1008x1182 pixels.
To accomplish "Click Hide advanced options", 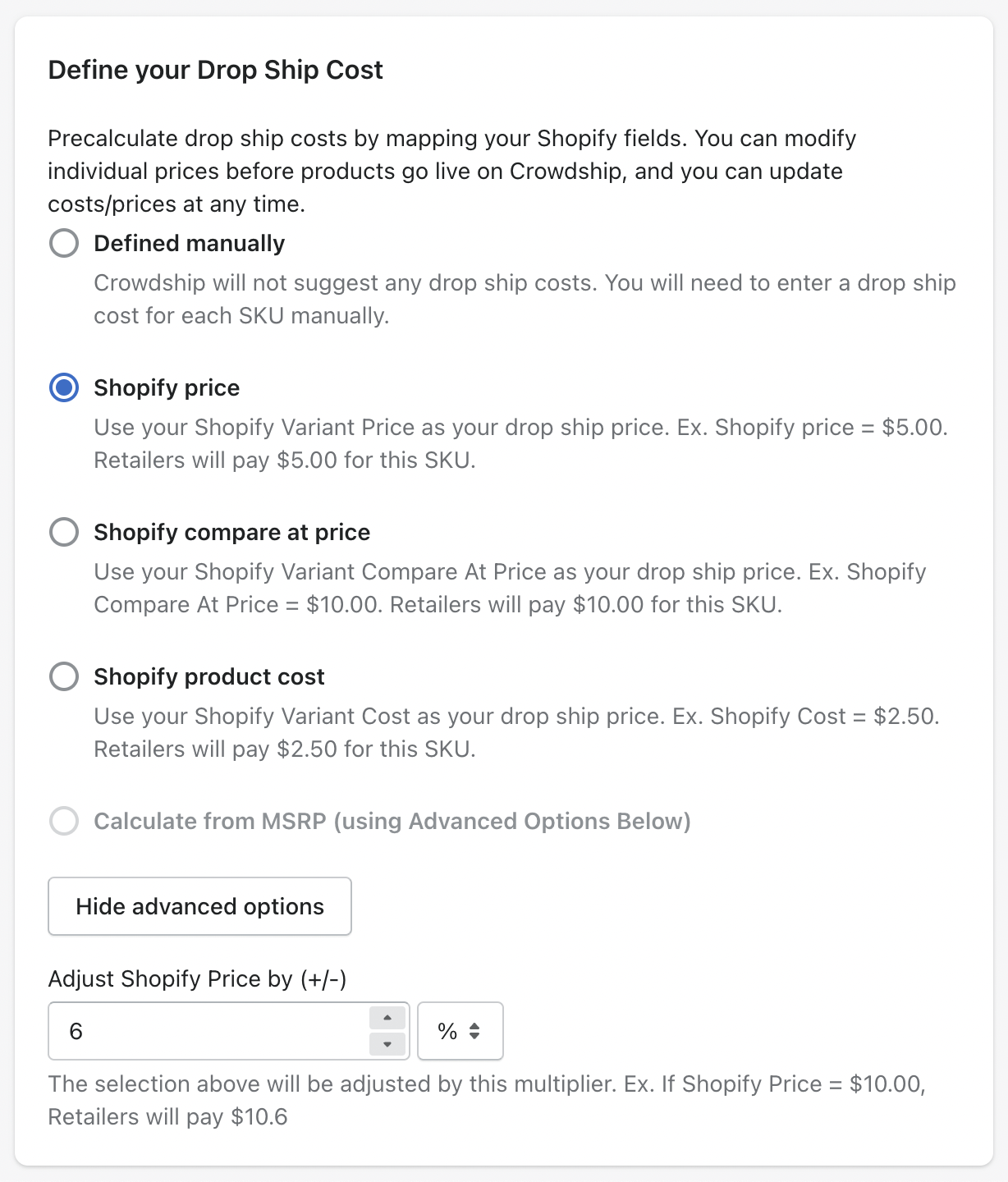I will point(199,906).
